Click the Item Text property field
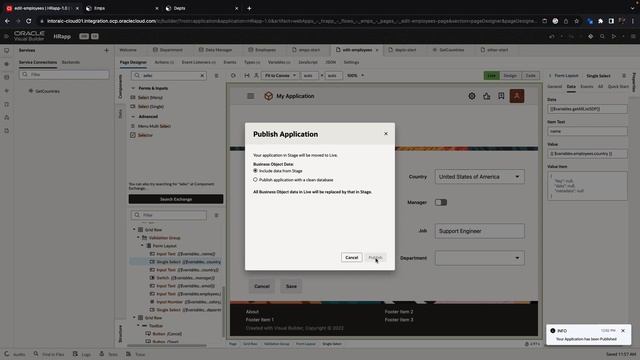This screenshot has height=360, width=640. (x=587, y=131)
